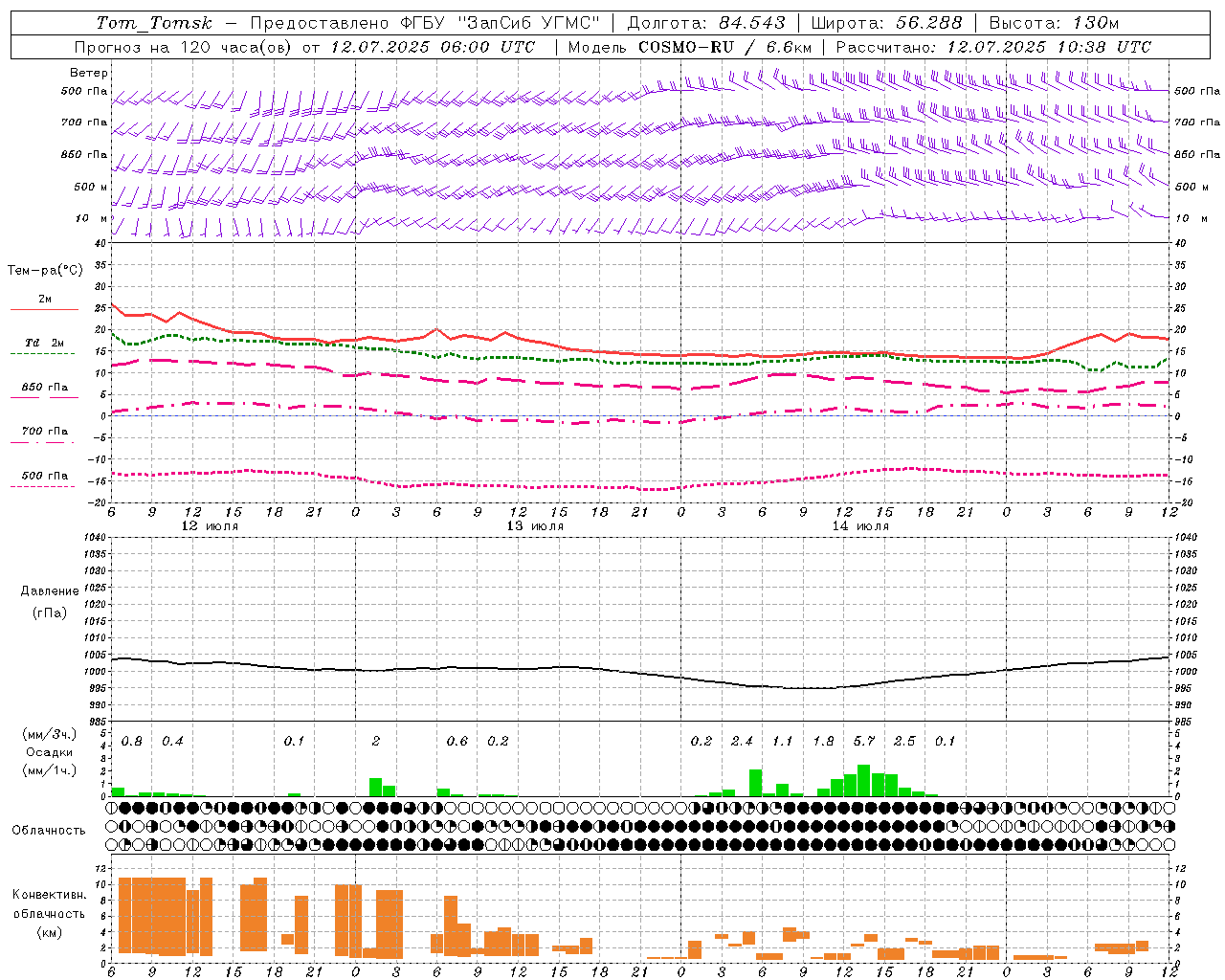Viewport: 1225px width, 980px height.
Task: Click the Модель COSMO-RU / 6.6км label
Action: [x=690, y=47]
